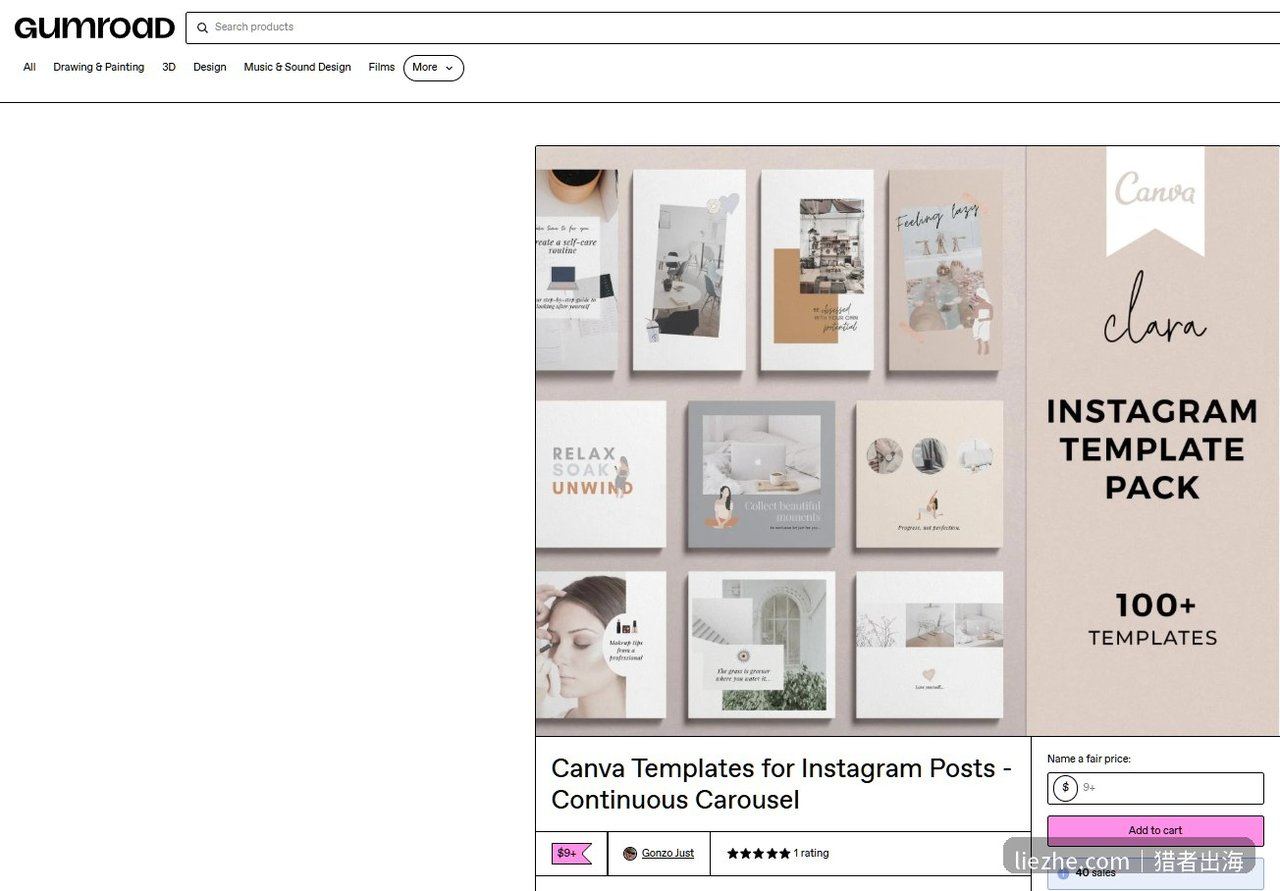Image resolution: width=1280 pixels, height=891 pixels.
Task: Expand the More categories dropdown
Action: tap(433, 68)
